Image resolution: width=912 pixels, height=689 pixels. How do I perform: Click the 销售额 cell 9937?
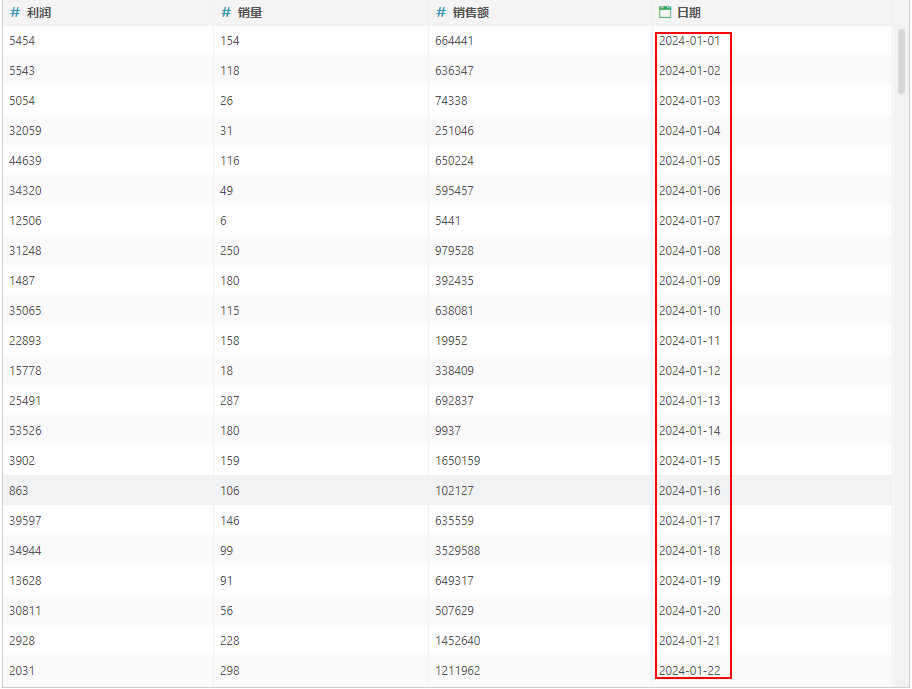(x=448, y=431)
